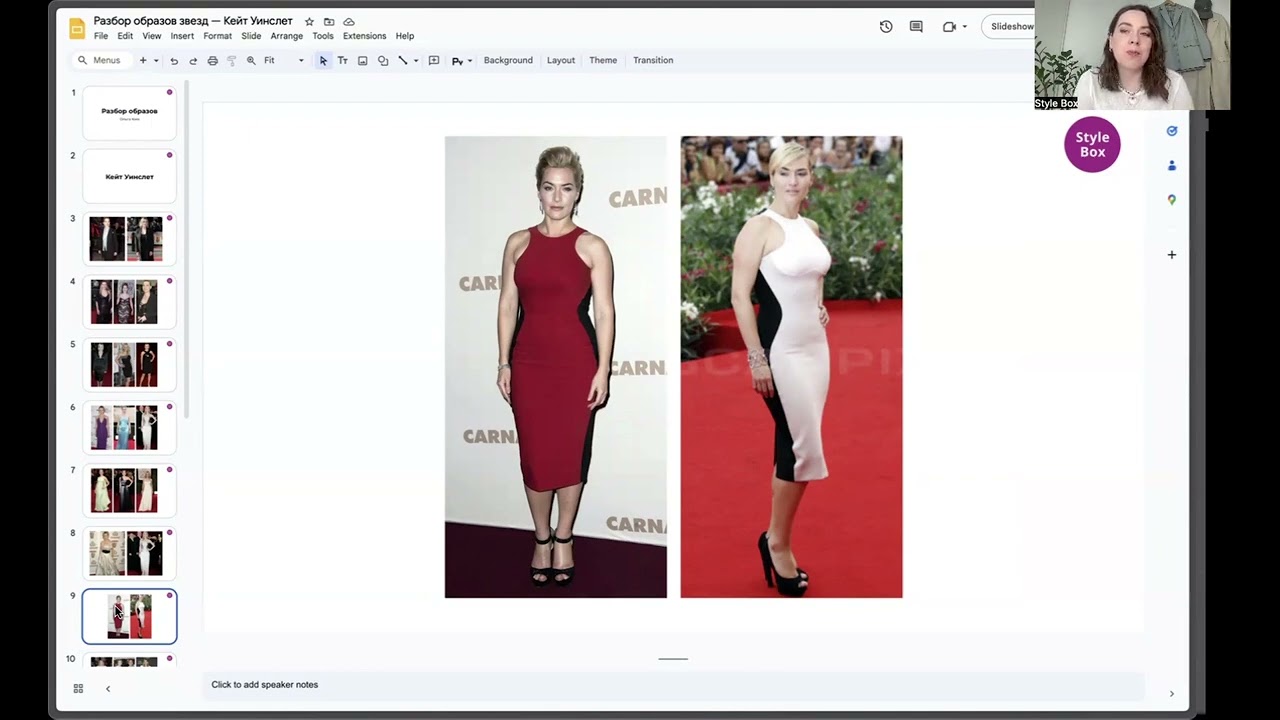Collapse the filmstrip panel arrow
This screenshot has width=1280, height=720.
(x=108, y=688)
